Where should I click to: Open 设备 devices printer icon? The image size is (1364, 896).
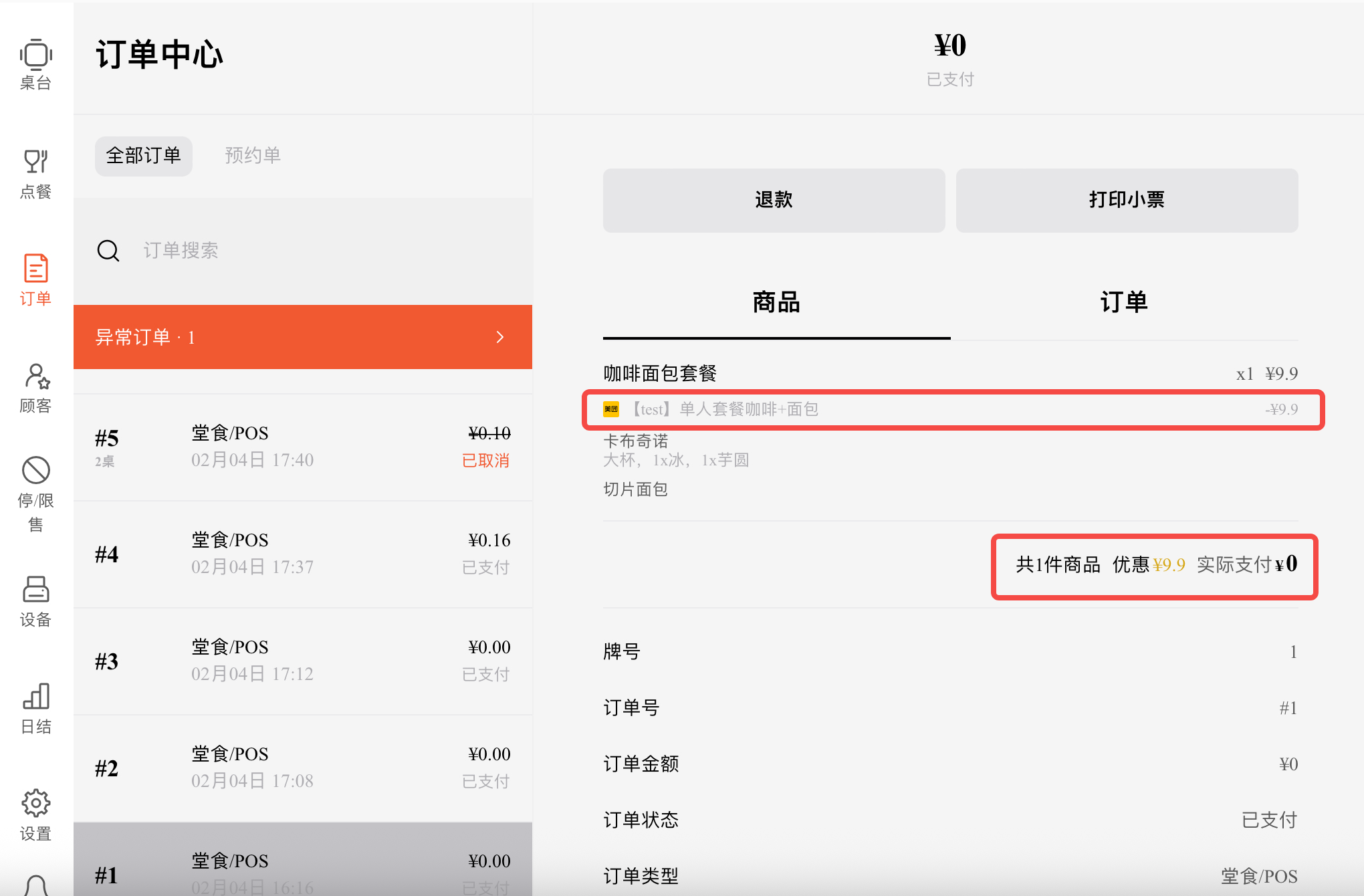(36, 590)
